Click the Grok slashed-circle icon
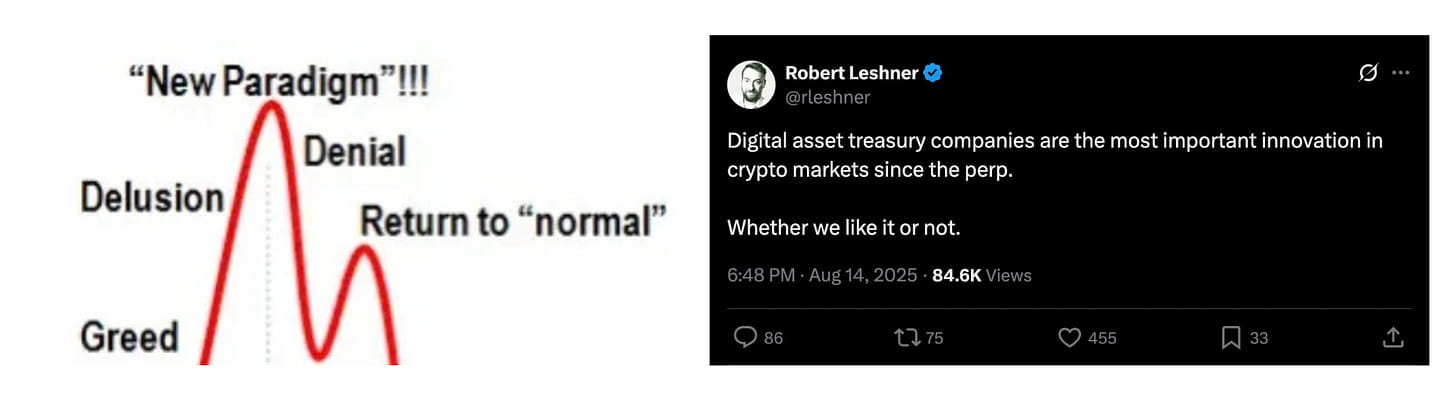Image resolution: width=1456 pixels, height=396 pixels. [1368, 73]
